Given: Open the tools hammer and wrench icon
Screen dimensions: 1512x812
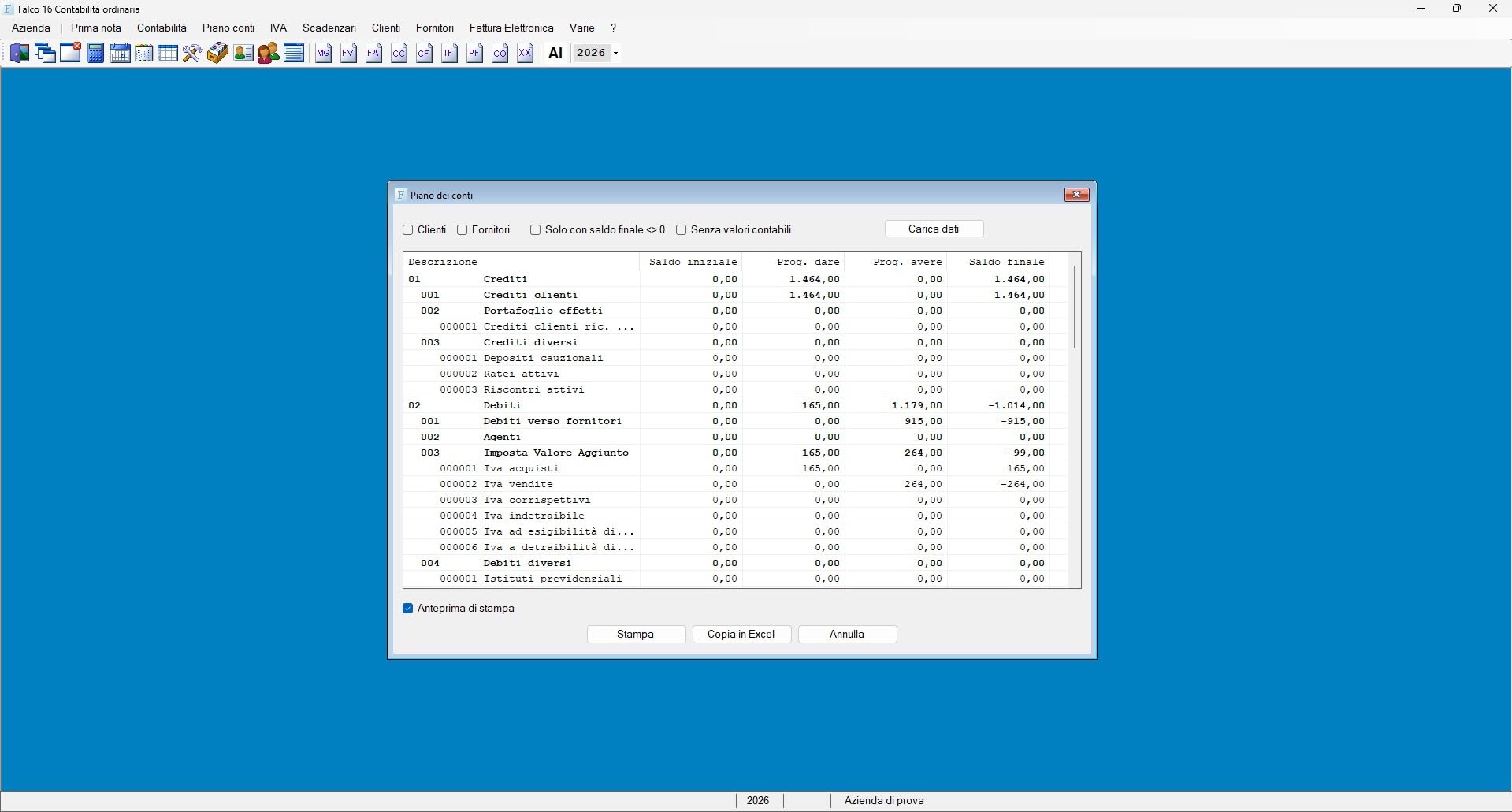Looking at the screenshot, I should click(192, 54).
